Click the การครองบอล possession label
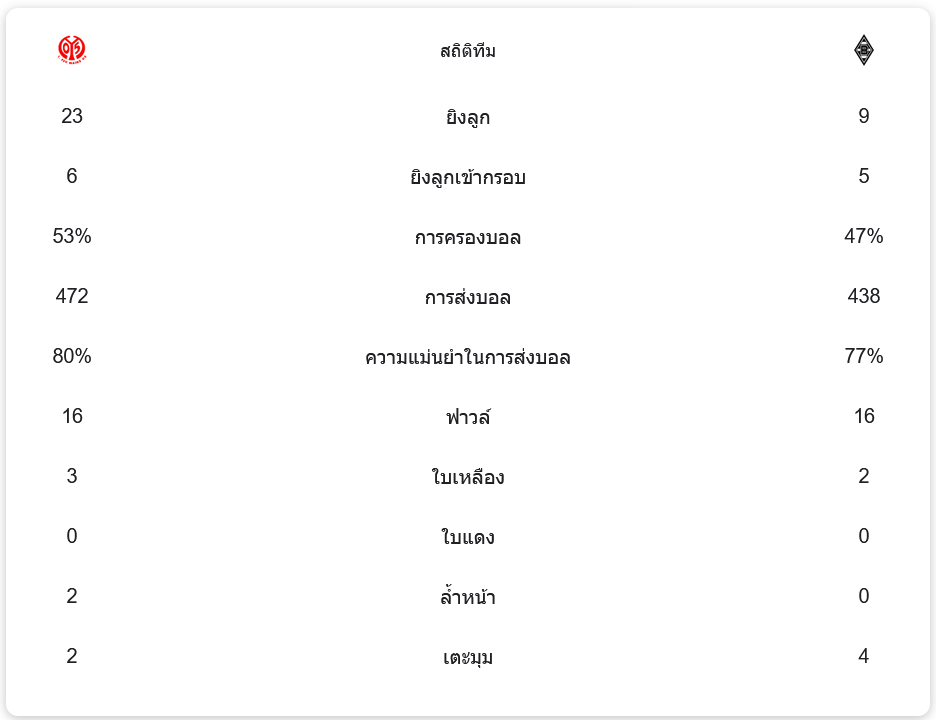936x720 pixels. [x=468, y=237]
